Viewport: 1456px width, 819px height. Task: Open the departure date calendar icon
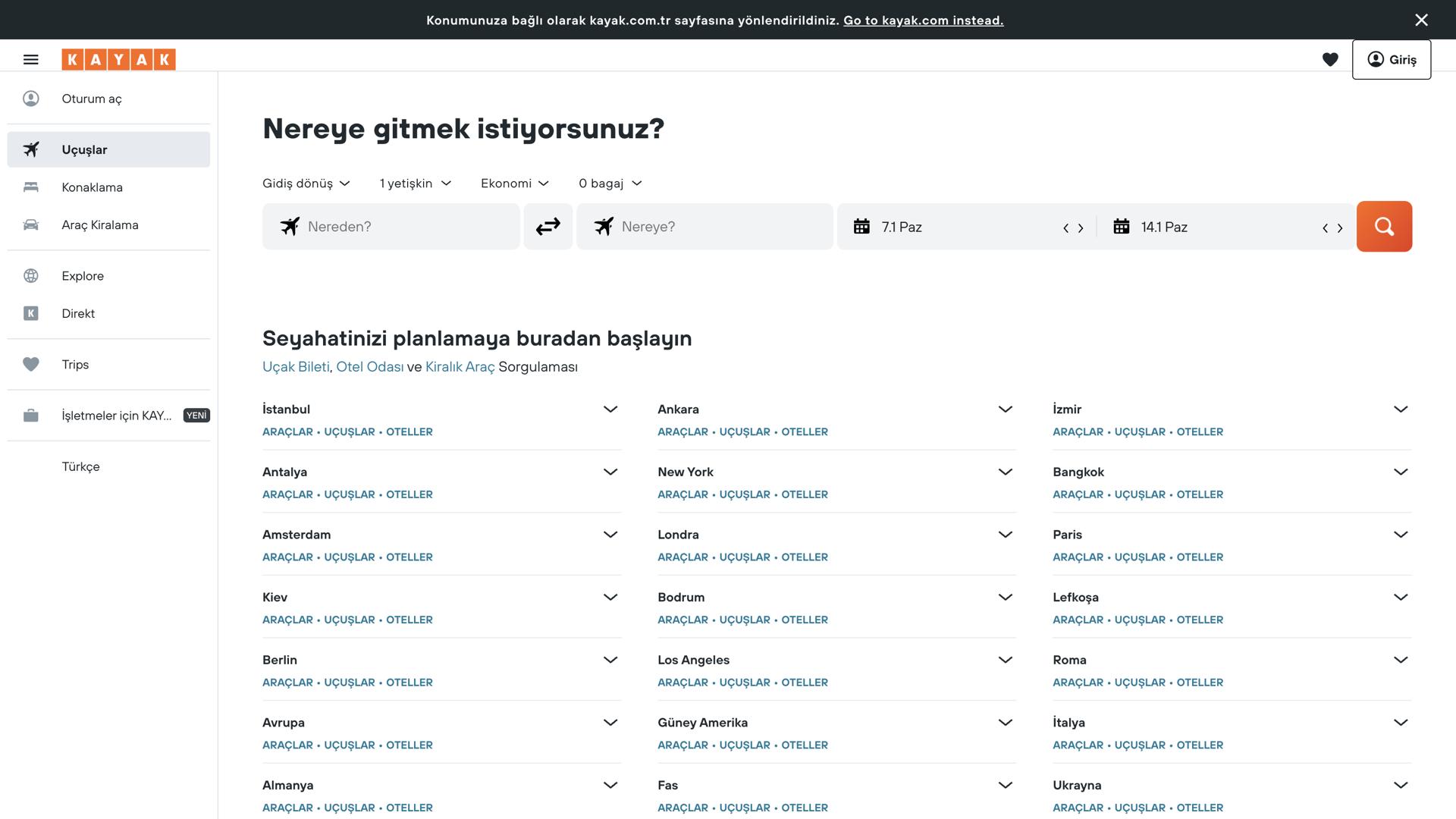pyautogui.click(x=861, y=226)
